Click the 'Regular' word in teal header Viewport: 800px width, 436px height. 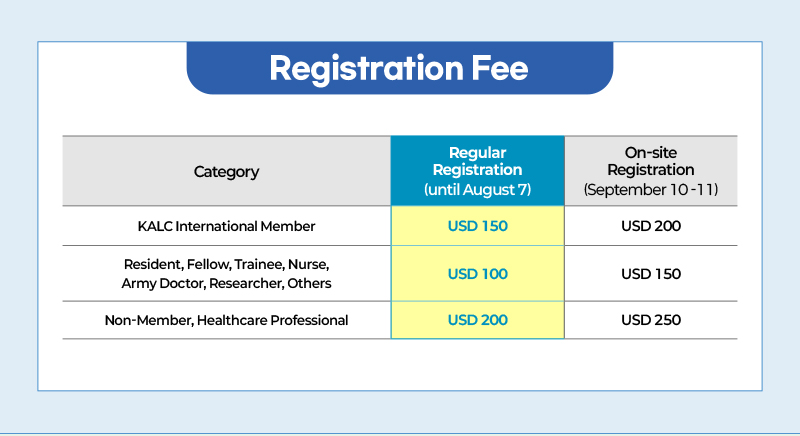pyautogui.click(x=478, y=153)
